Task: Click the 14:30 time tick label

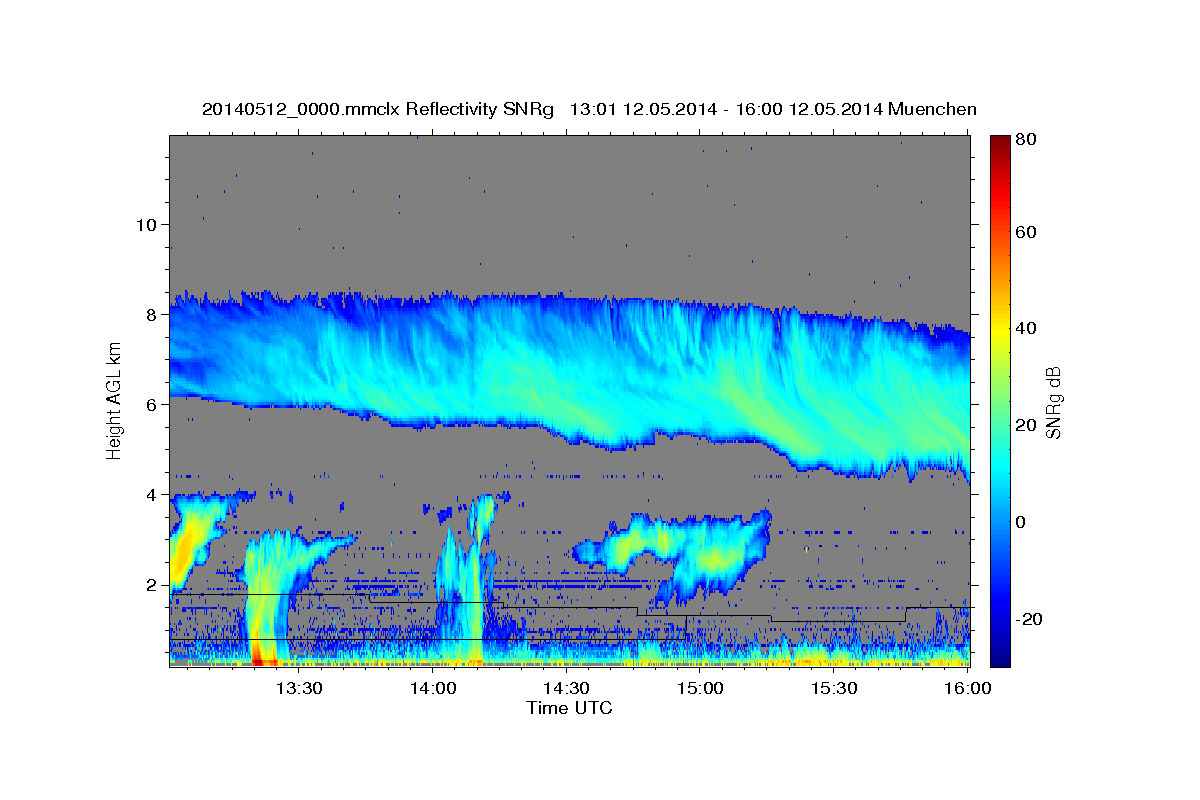Action: point(567,688)
